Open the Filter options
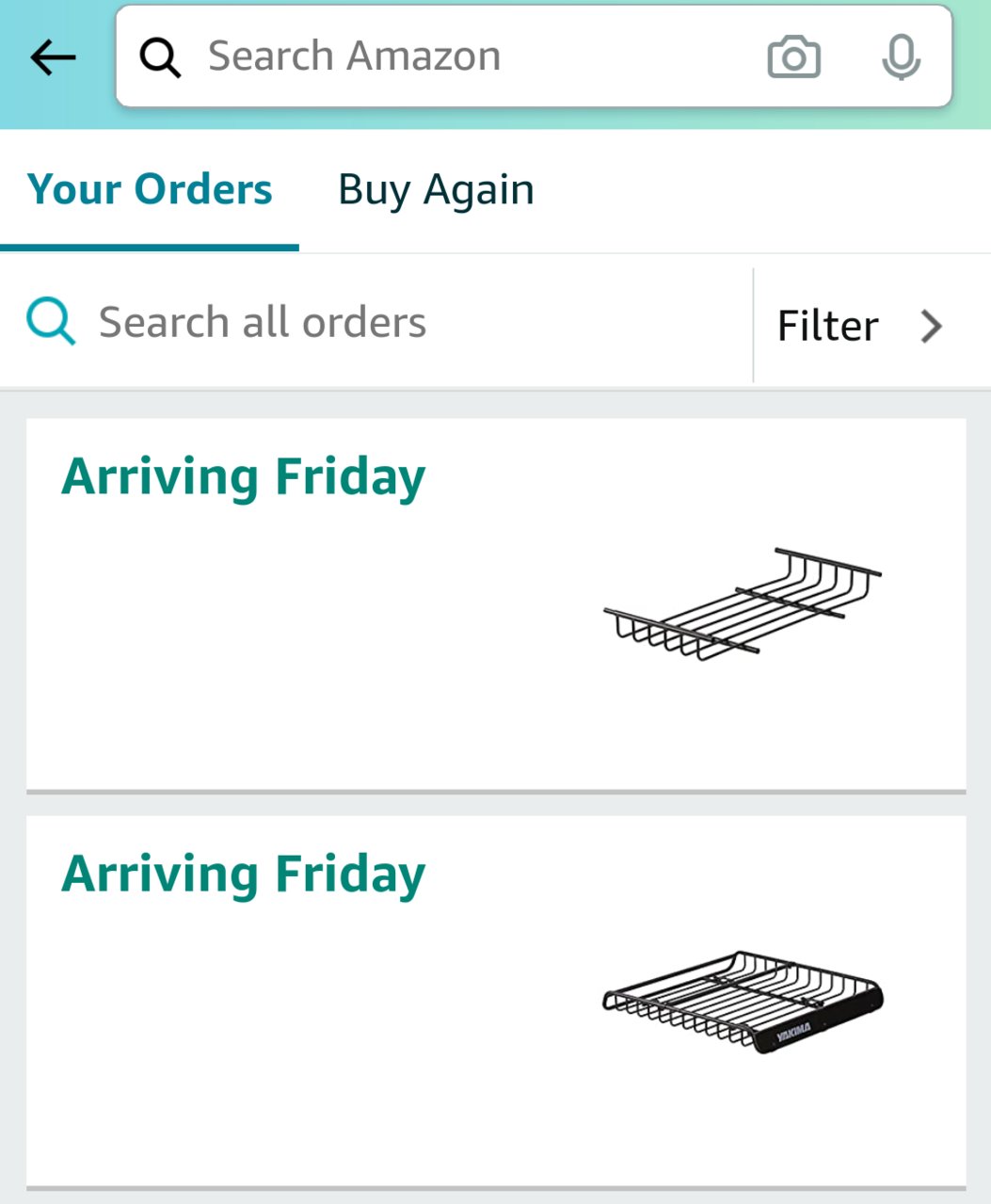 [x=860, y=326]
